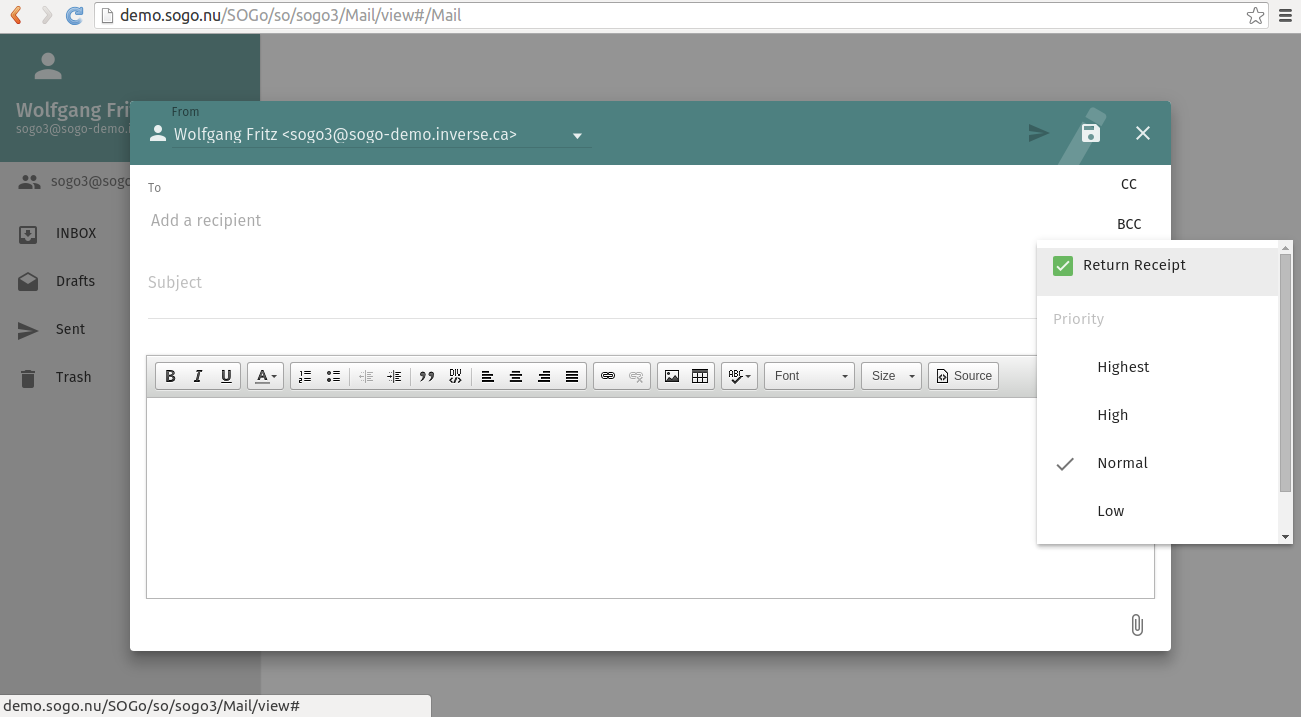1301x717 pixels.
Task: Insert a table into the message
Action: coord(700,376)
